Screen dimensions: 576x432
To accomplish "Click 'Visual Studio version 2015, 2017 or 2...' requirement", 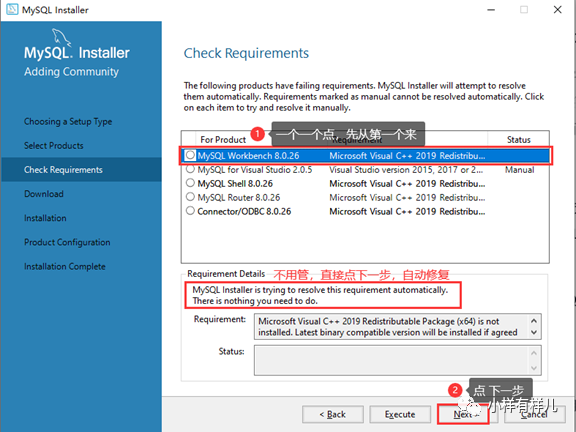I will tap(406, 170).
